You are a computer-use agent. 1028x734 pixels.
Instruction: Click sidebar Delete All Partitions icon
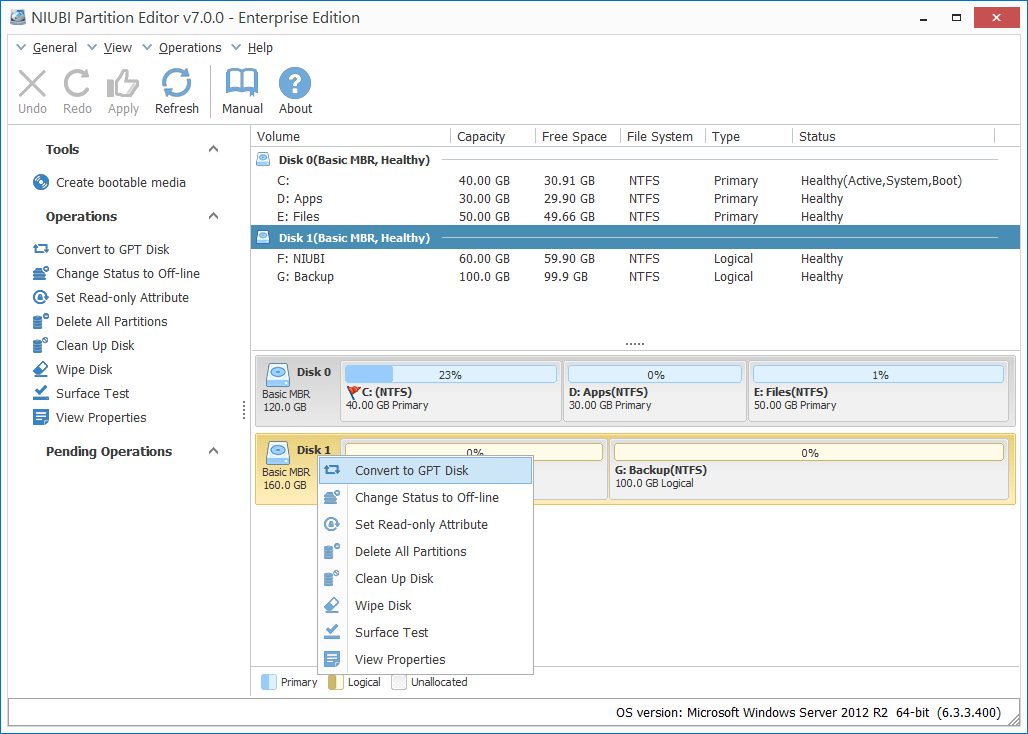(x=41, y=321)
